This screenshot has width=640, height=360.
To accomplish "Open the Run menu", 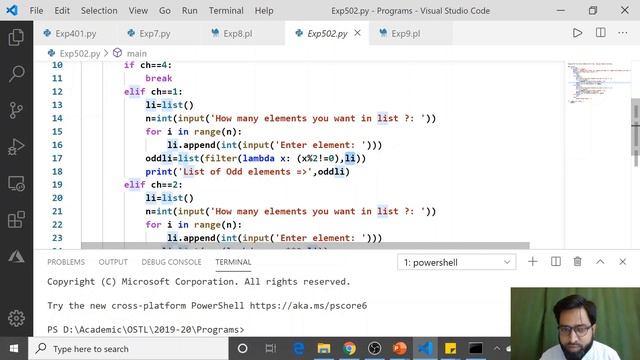I will click(x=189, y=11).
